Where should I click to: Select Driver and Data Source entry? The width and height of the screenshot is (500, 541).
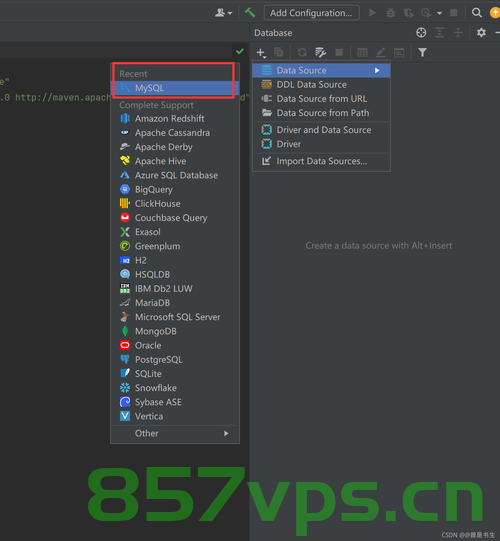tap(321, 130)
